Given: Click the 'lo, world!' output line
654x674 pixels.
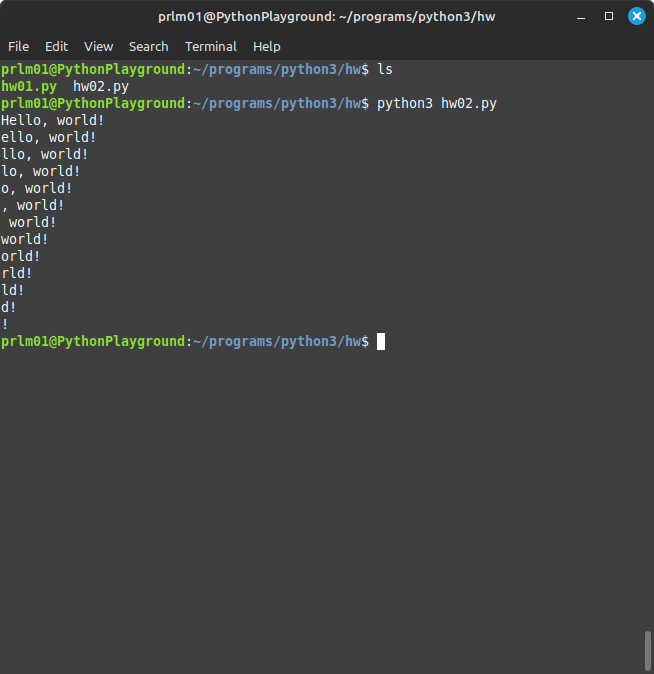Looking at the screenshot, I should click(40, 172).
